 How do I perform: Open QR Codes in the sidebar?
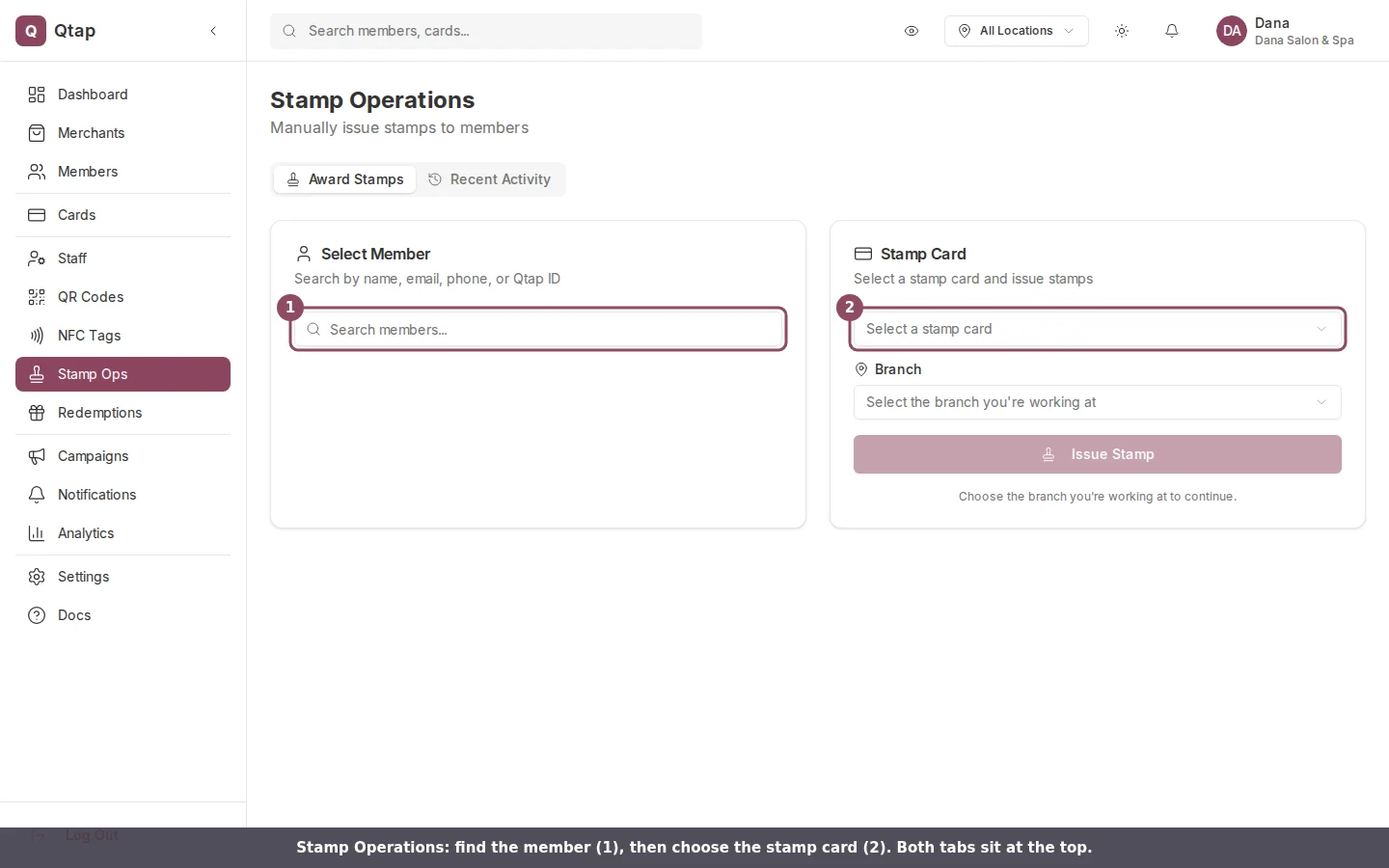pyautogui.click(x=123, y=297)
